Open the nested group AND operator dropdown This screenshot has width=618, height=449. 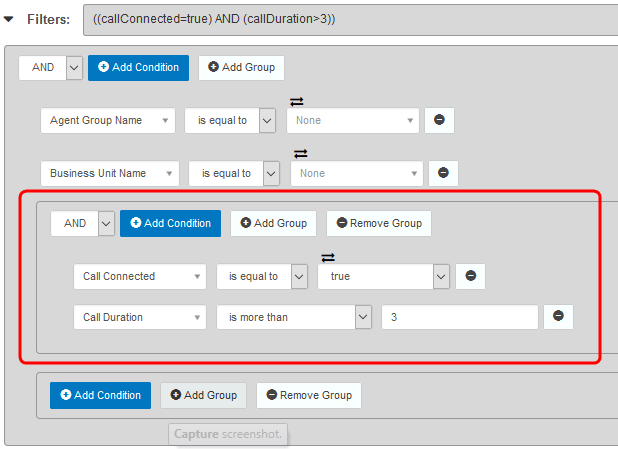point(106,223)
